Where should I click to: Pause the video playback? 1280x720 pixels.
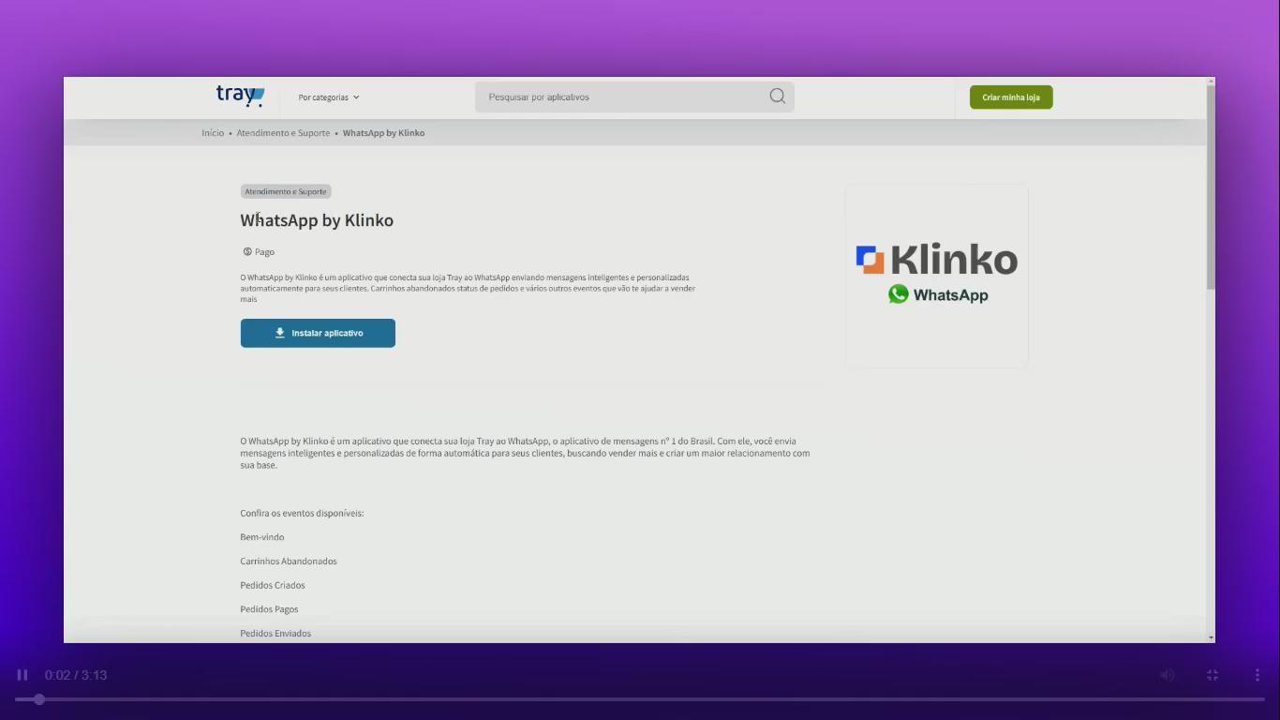tap(22, 675)
